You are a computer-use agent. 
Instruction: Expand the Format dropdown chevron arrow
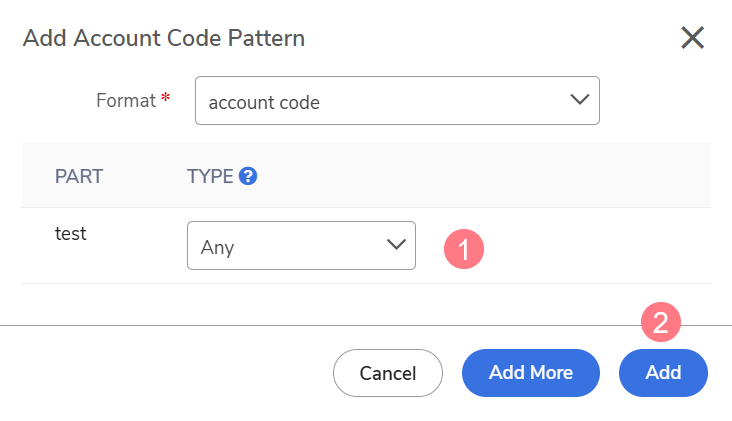(x=579, y=99)
